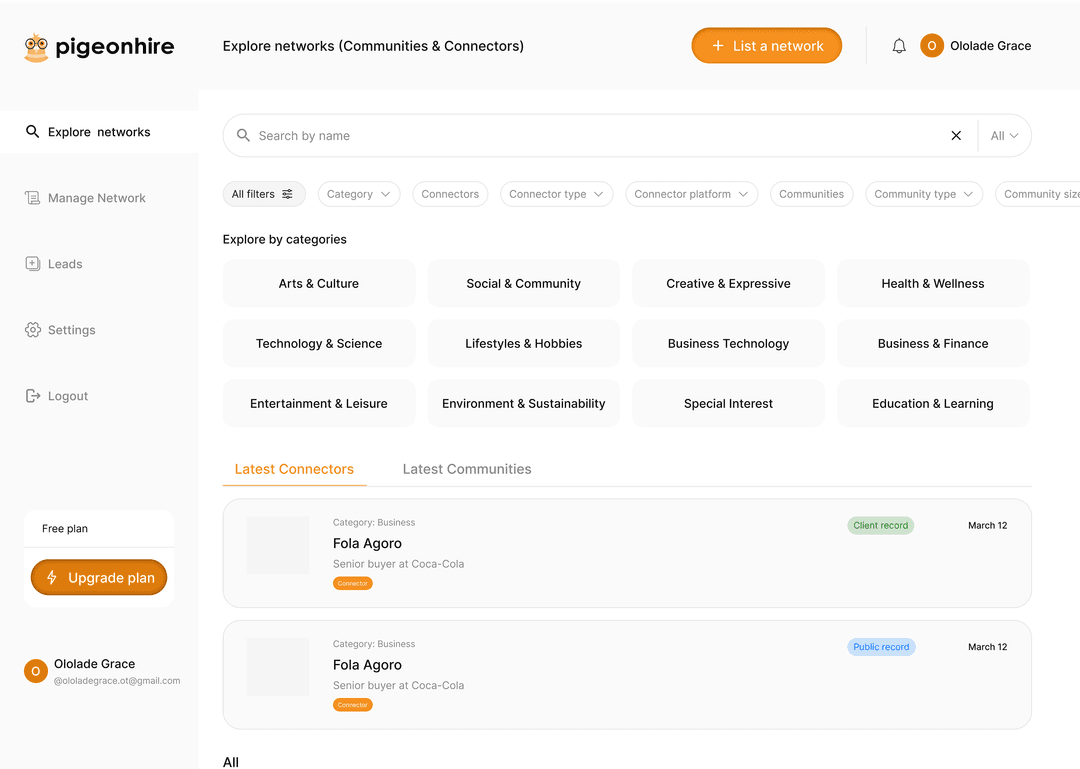Open the All search scope dropdown
The image size is (1080, 769).
[x=1004, y=136]
